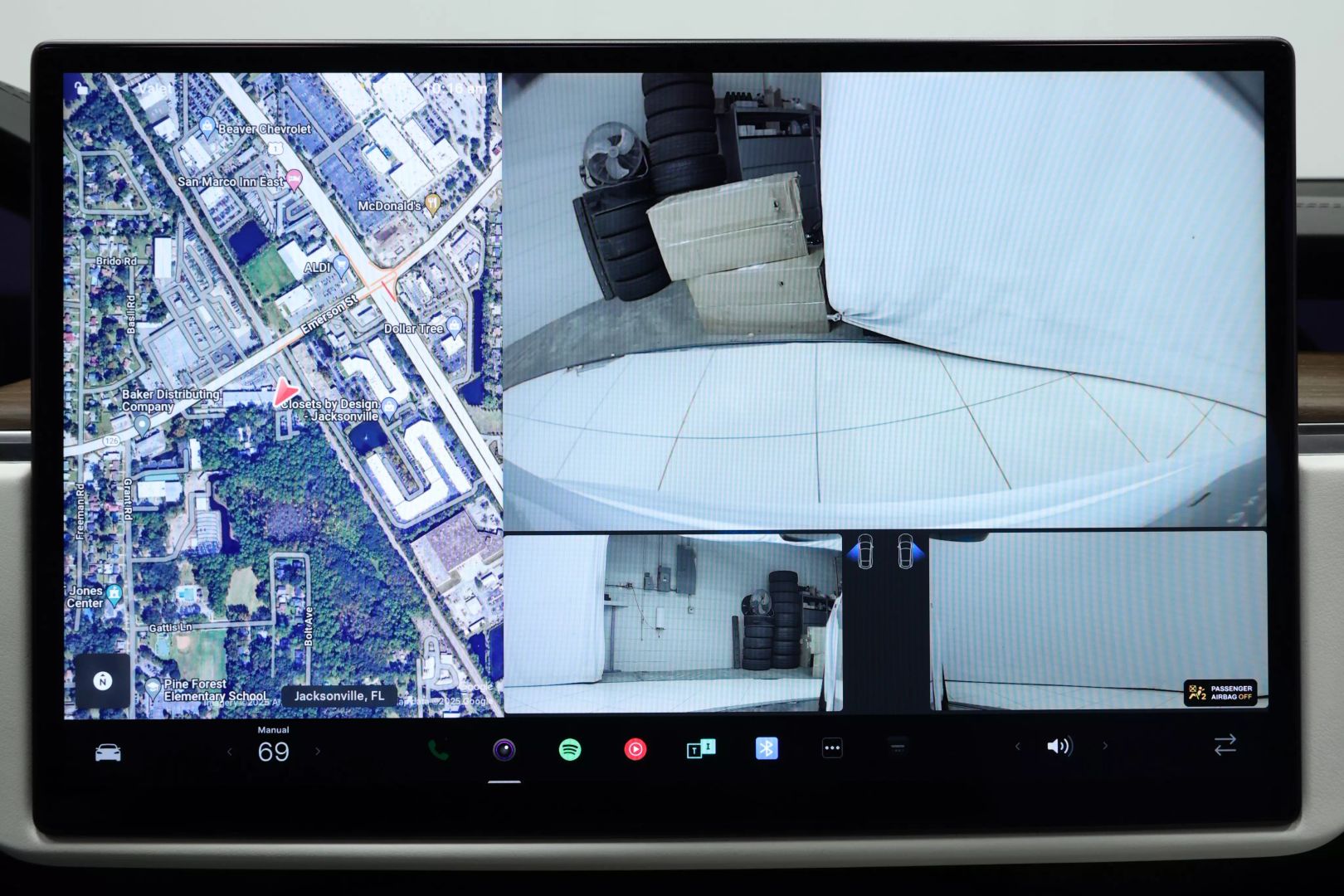Open all apps three-dots launcher
This screenshot has width=1344, height=896.
832,748
